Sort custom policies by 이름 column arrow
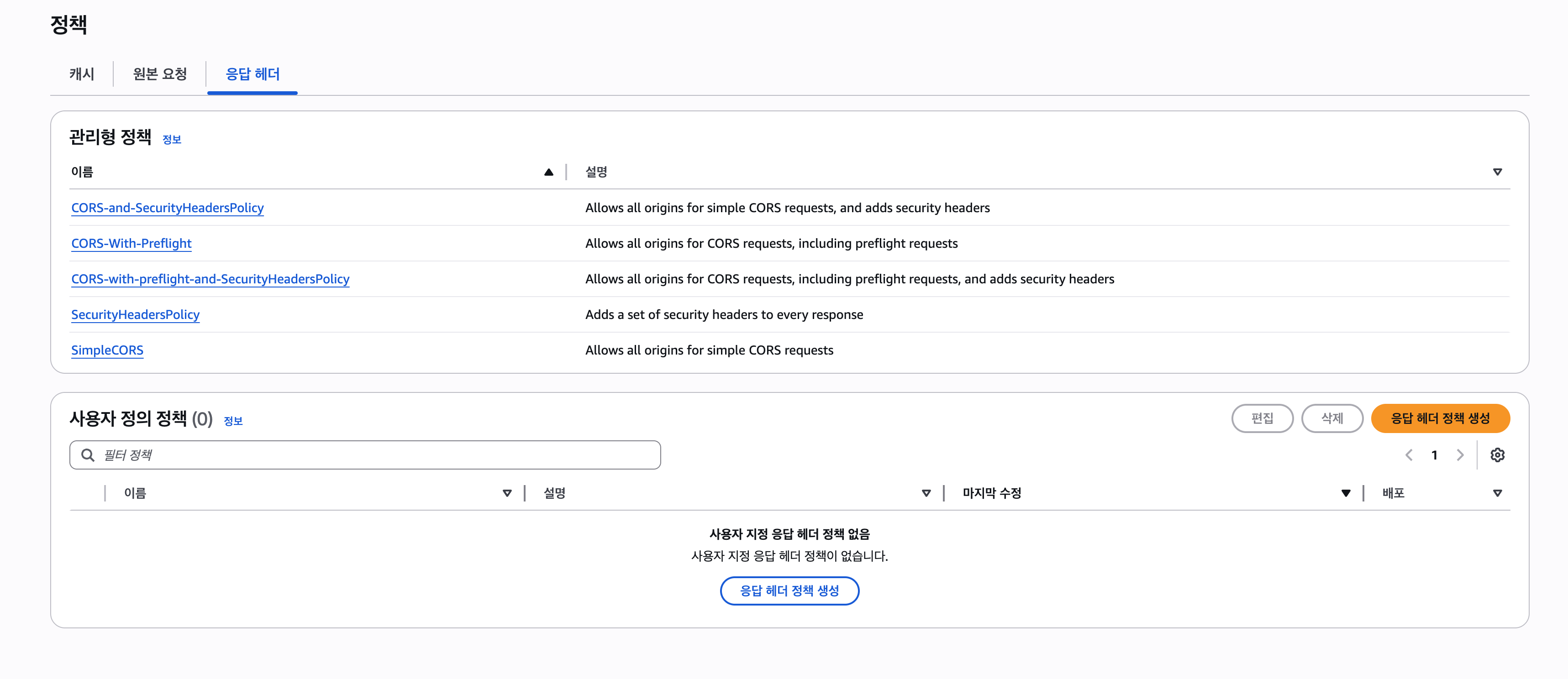Image resolution: width=1568 pixels, height=679 pixels. (x=506, y=493)
